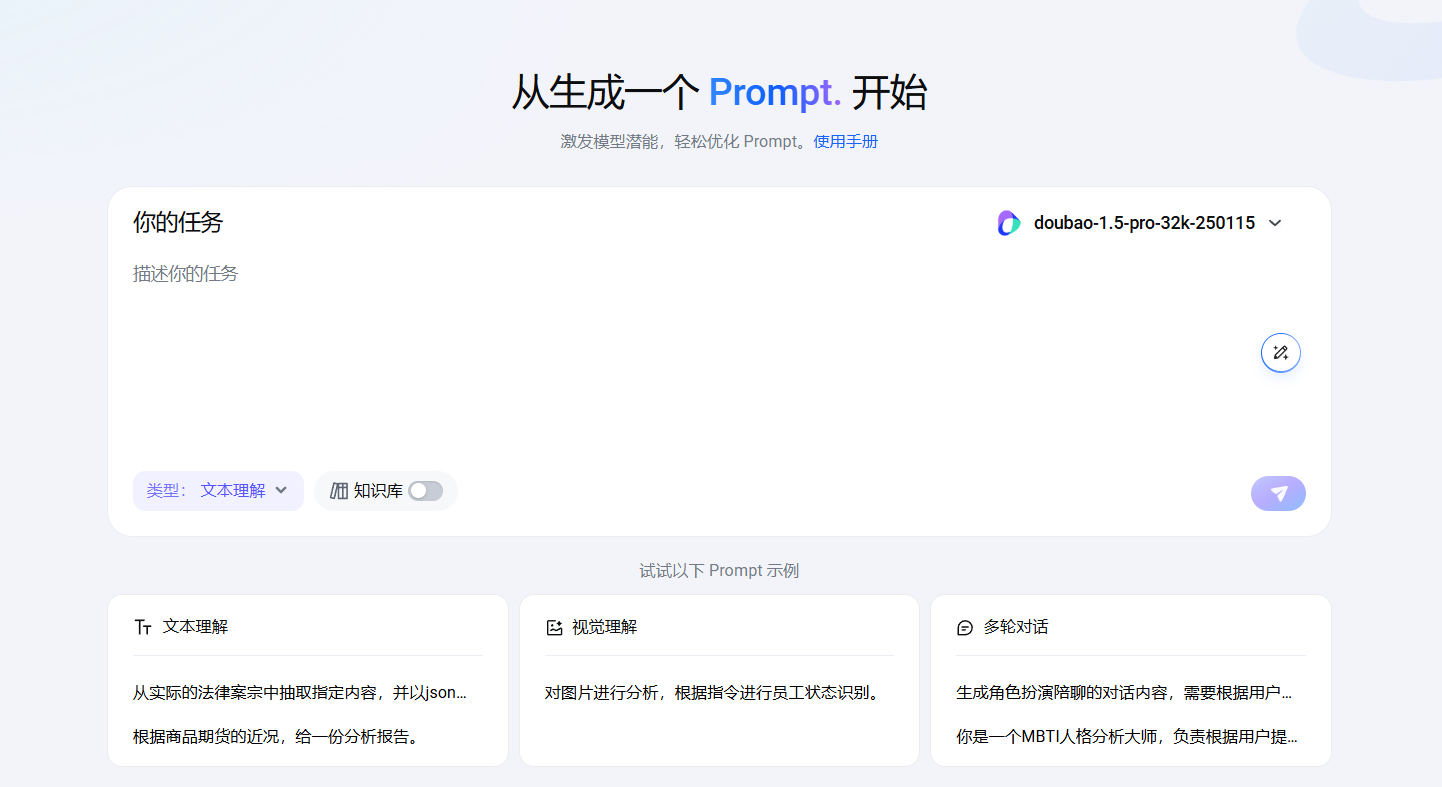Select the 文本理解 example card title
The height and width of the screenshot is (787, 1442).
point(195,627)
